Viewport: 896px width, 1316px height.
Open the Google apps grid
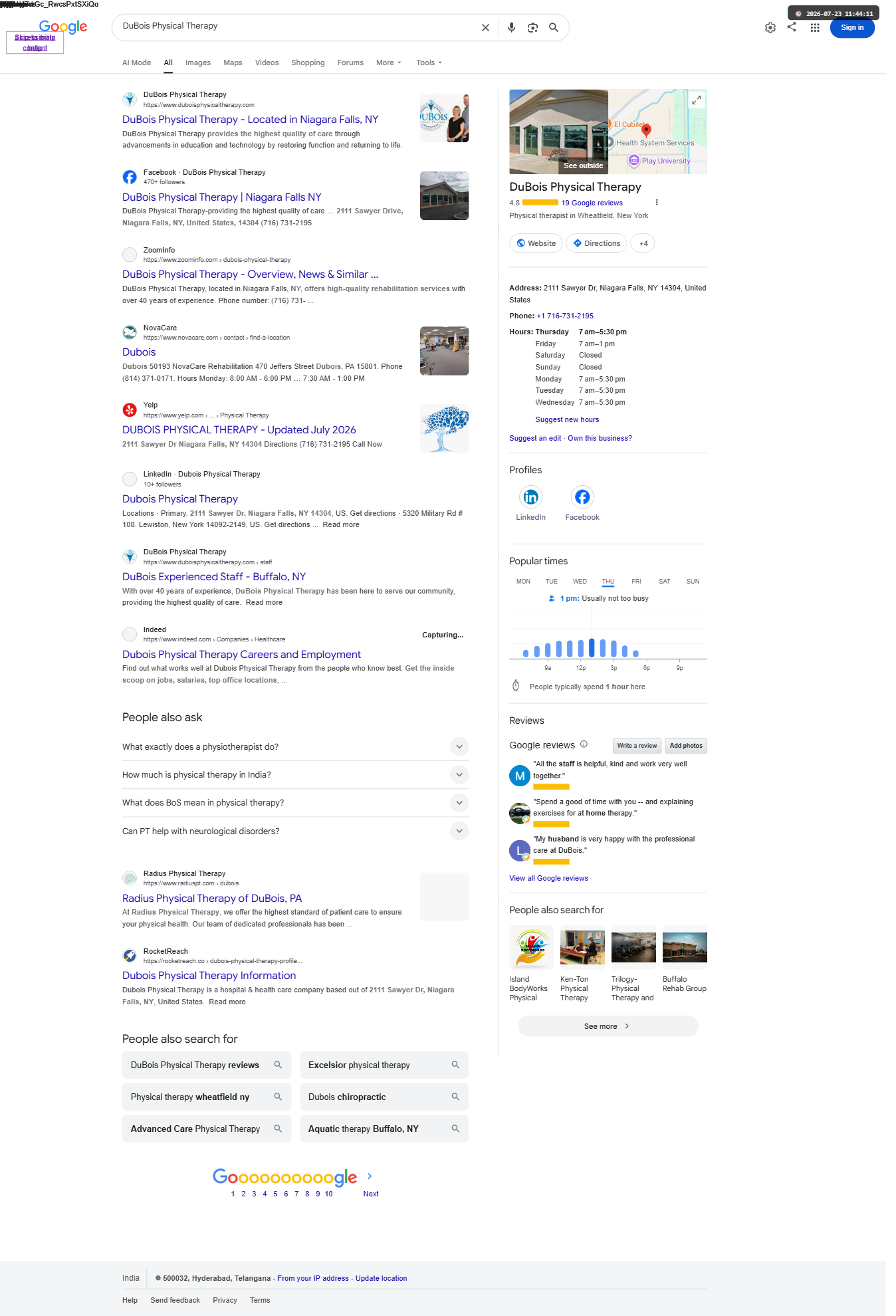coord(815,28)
